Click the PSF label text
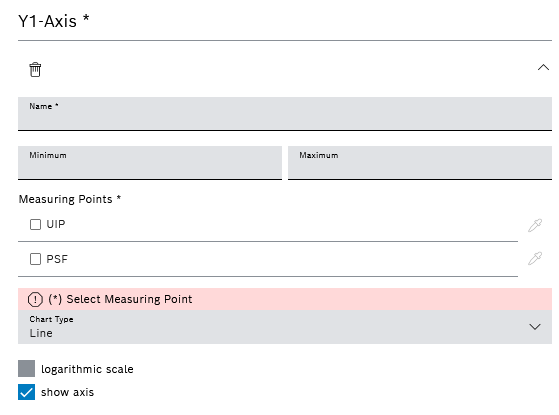 pos(57,259)
